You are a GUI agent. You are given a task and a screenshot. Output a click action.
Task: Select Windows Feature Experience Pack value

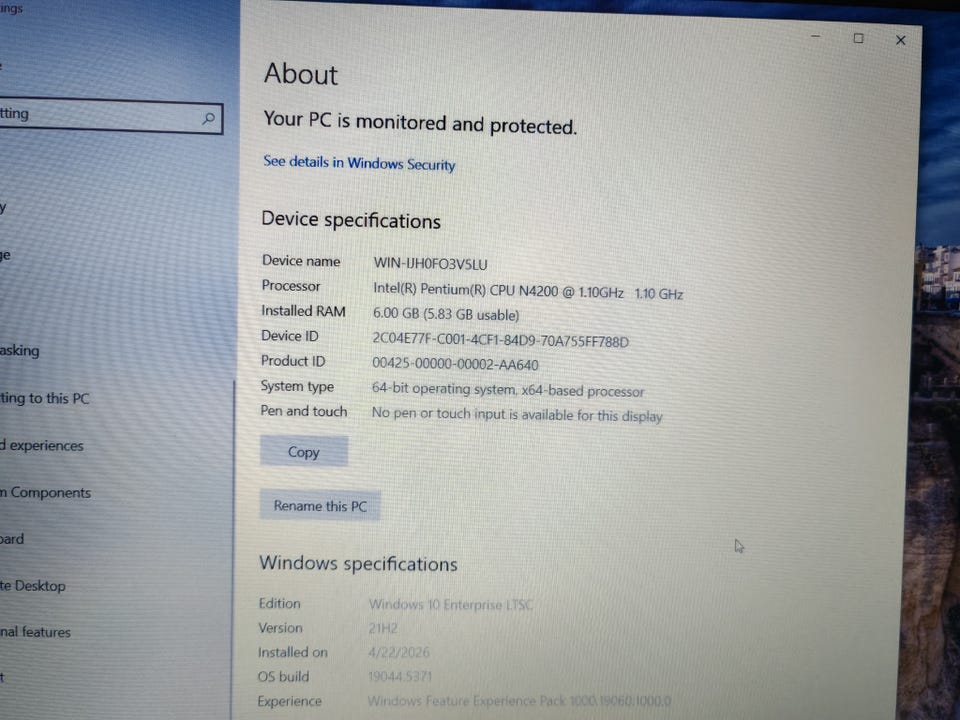pyautogui.click(x=519, y=701)
